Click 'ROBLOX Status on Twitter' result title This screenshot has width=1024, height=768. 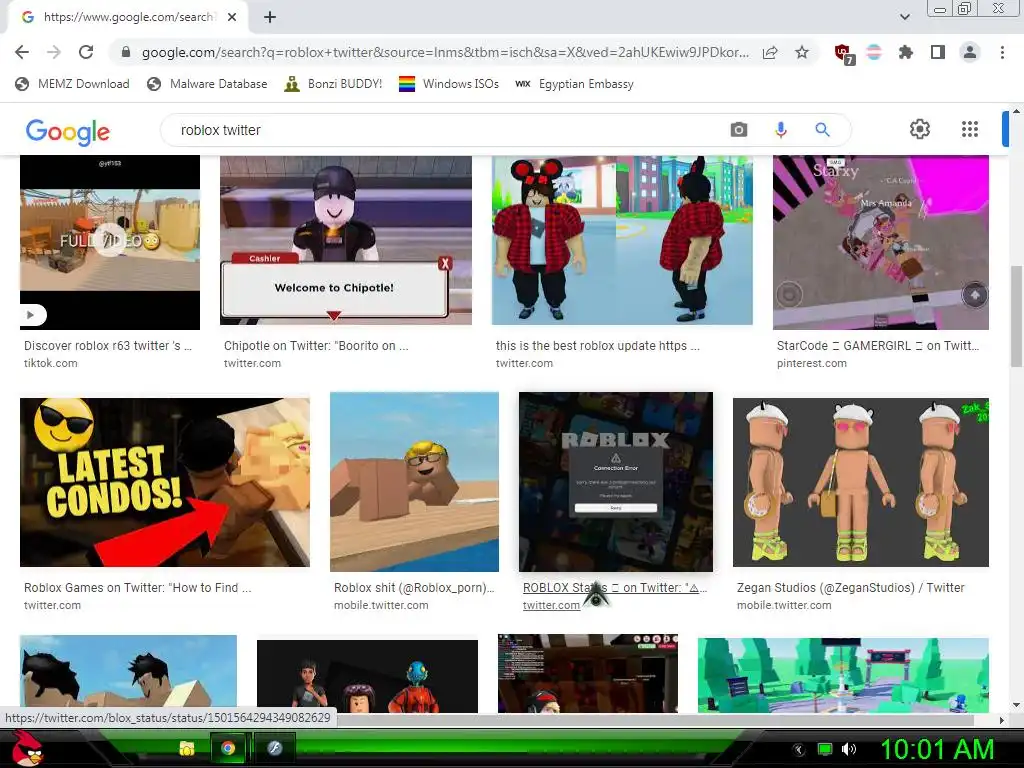tap(615, 588)
